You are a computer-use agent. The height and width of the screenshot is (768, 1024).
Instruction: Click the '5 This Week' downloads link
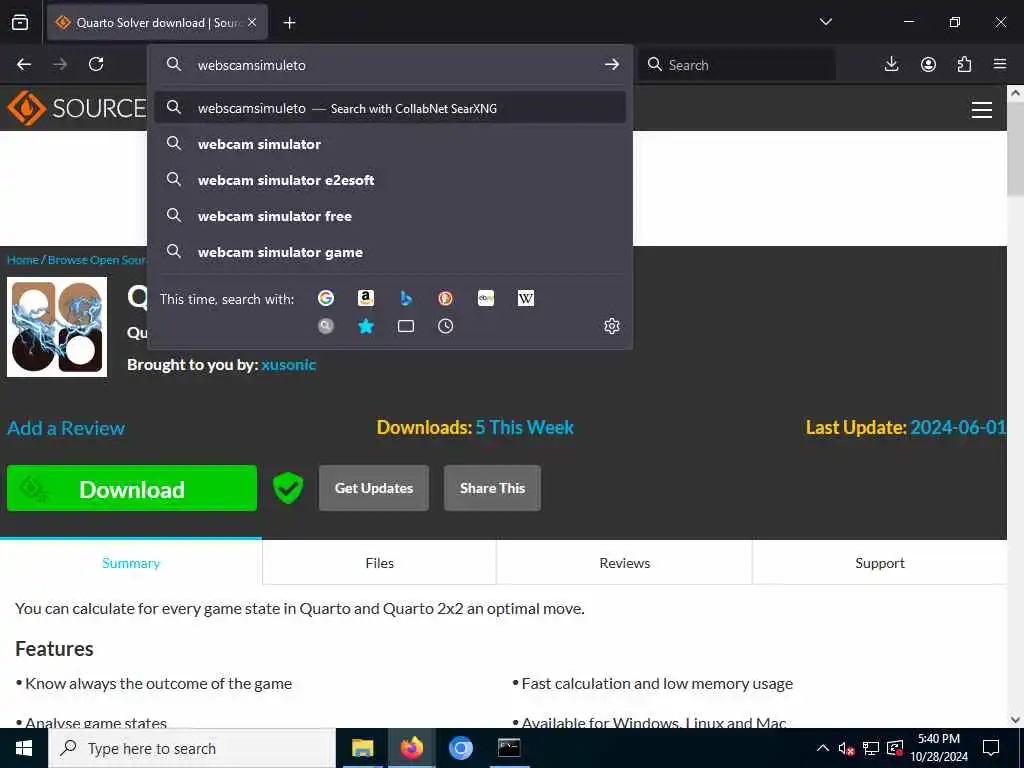click(524, 427)
